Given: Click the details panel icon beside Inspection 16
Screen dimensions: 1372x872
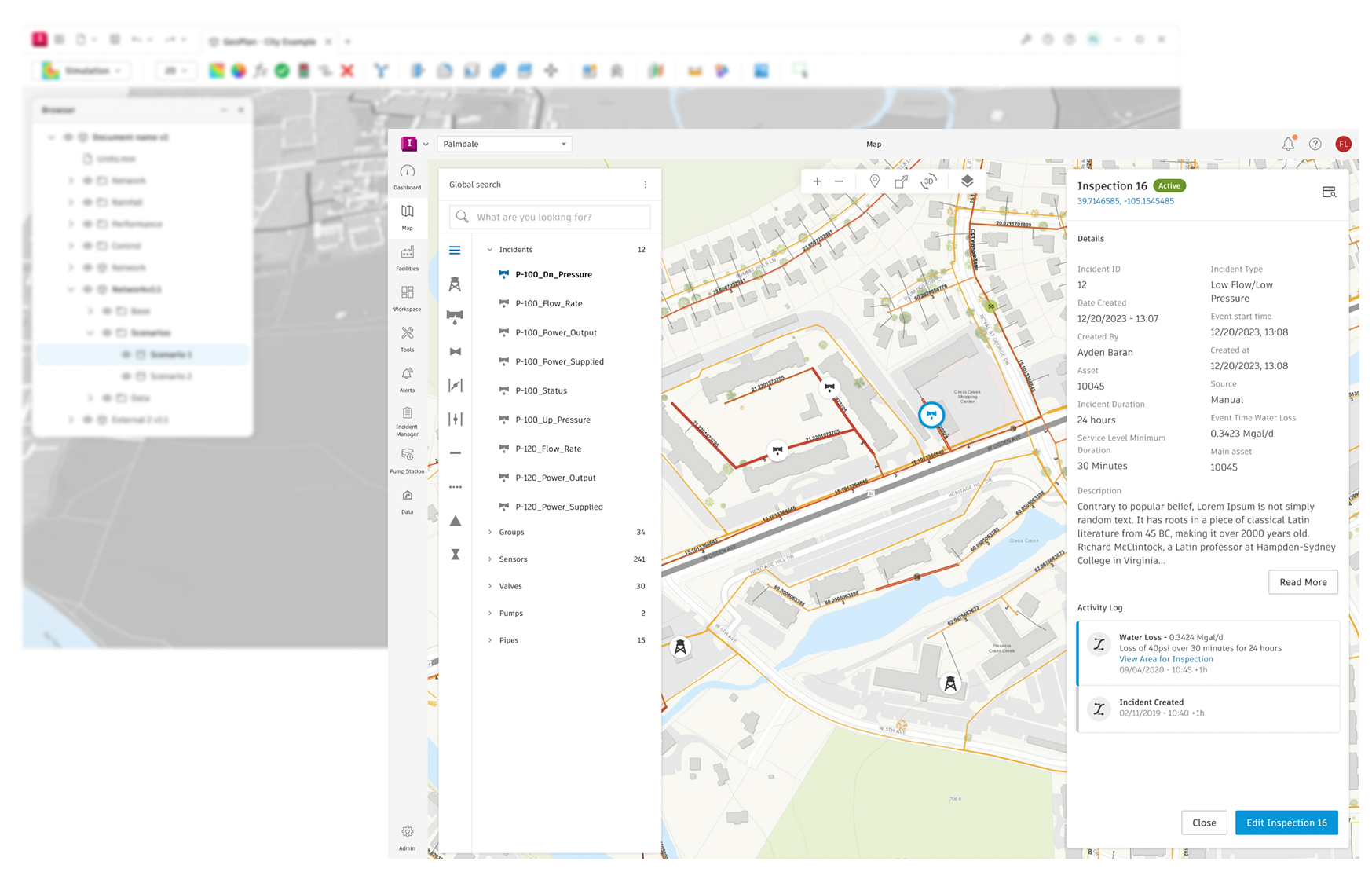Looking at the screenshot, I should [x=1329, y=192].
